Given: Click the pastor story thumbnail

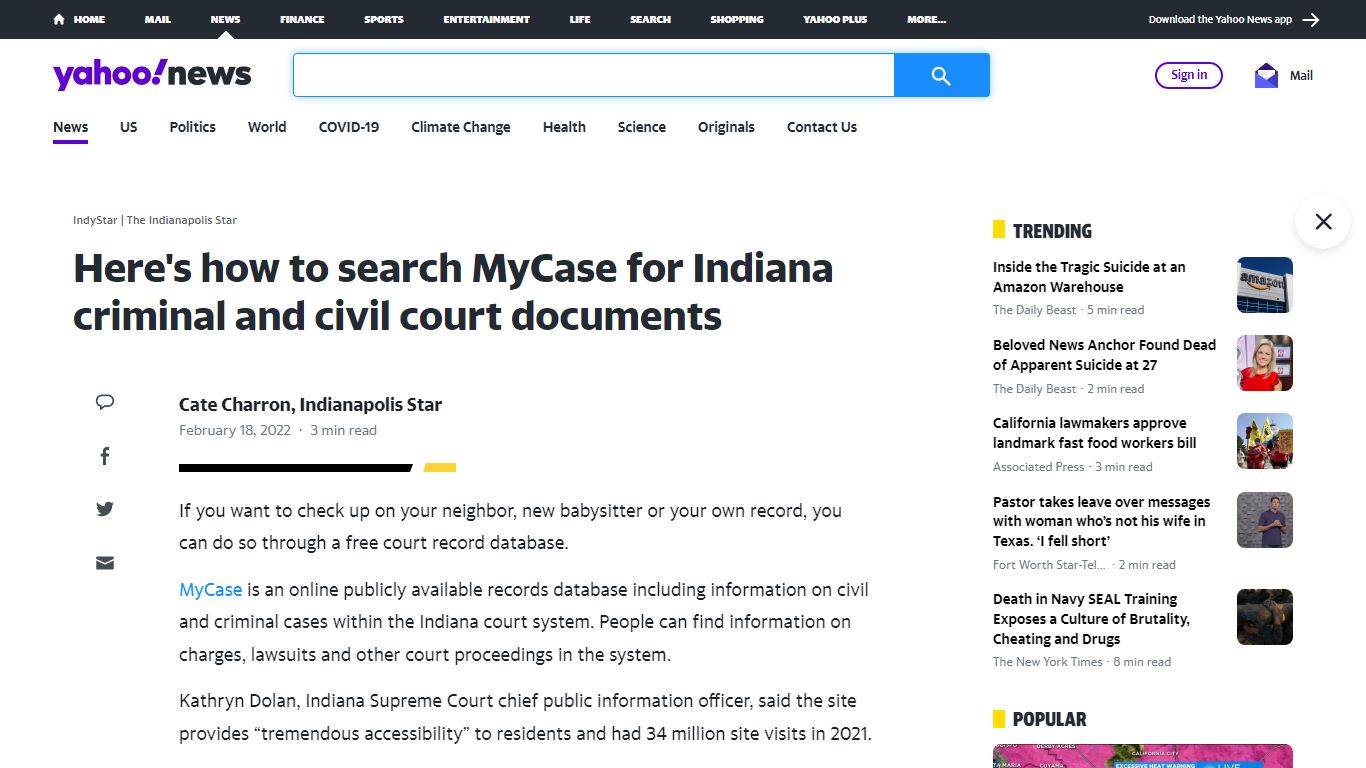Looking at the screenshot, I should [x=1265, y=520].
